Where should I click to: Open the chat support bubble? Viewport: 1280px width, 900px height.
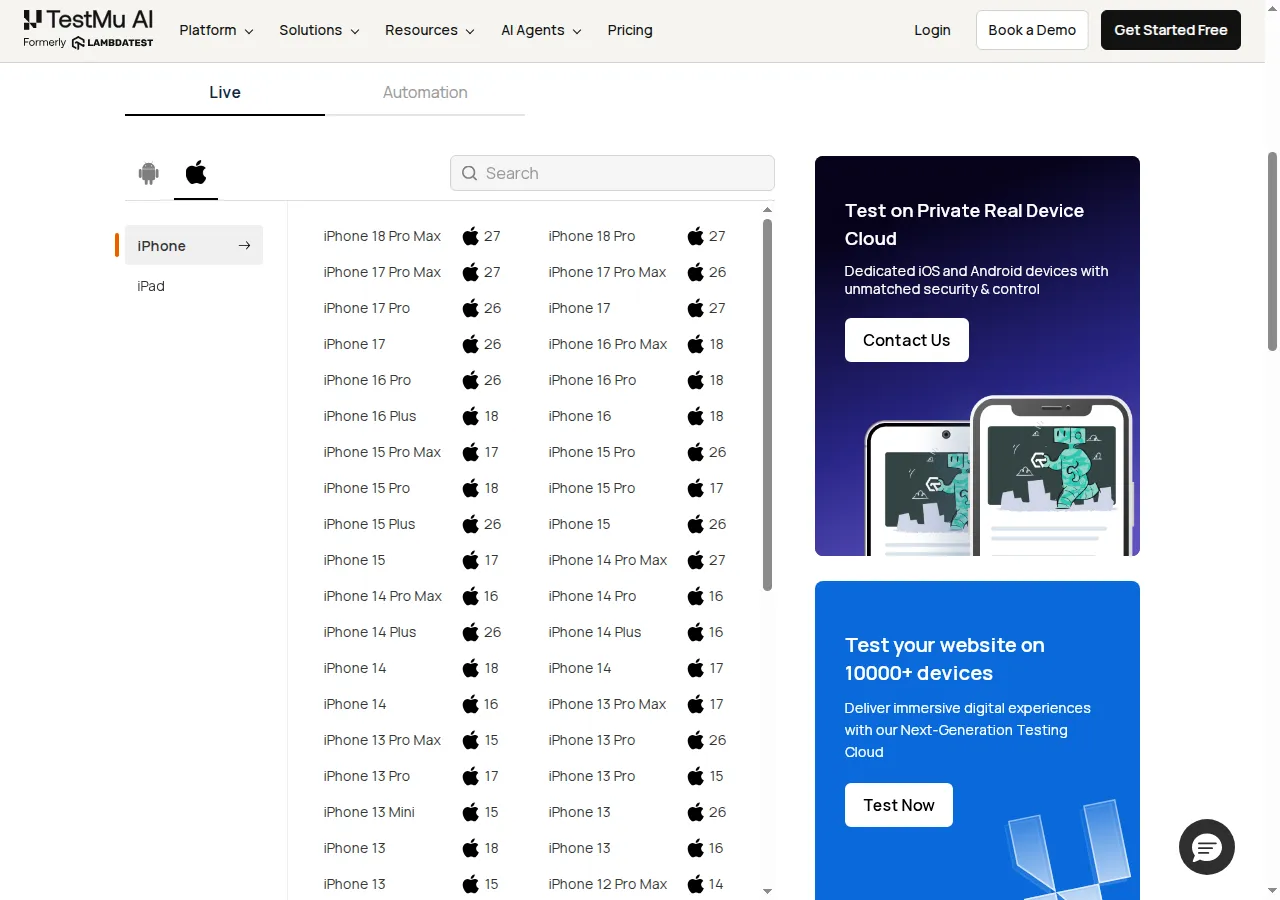1207,847
